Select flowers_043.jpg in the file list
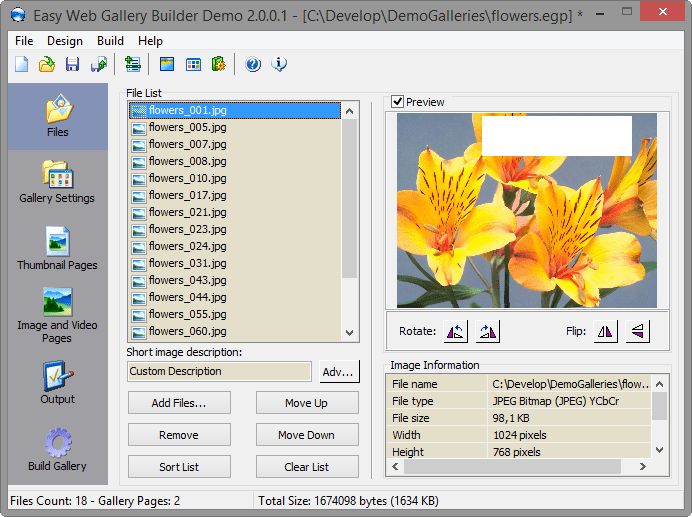Screen dimensions: 692x517 235,281
